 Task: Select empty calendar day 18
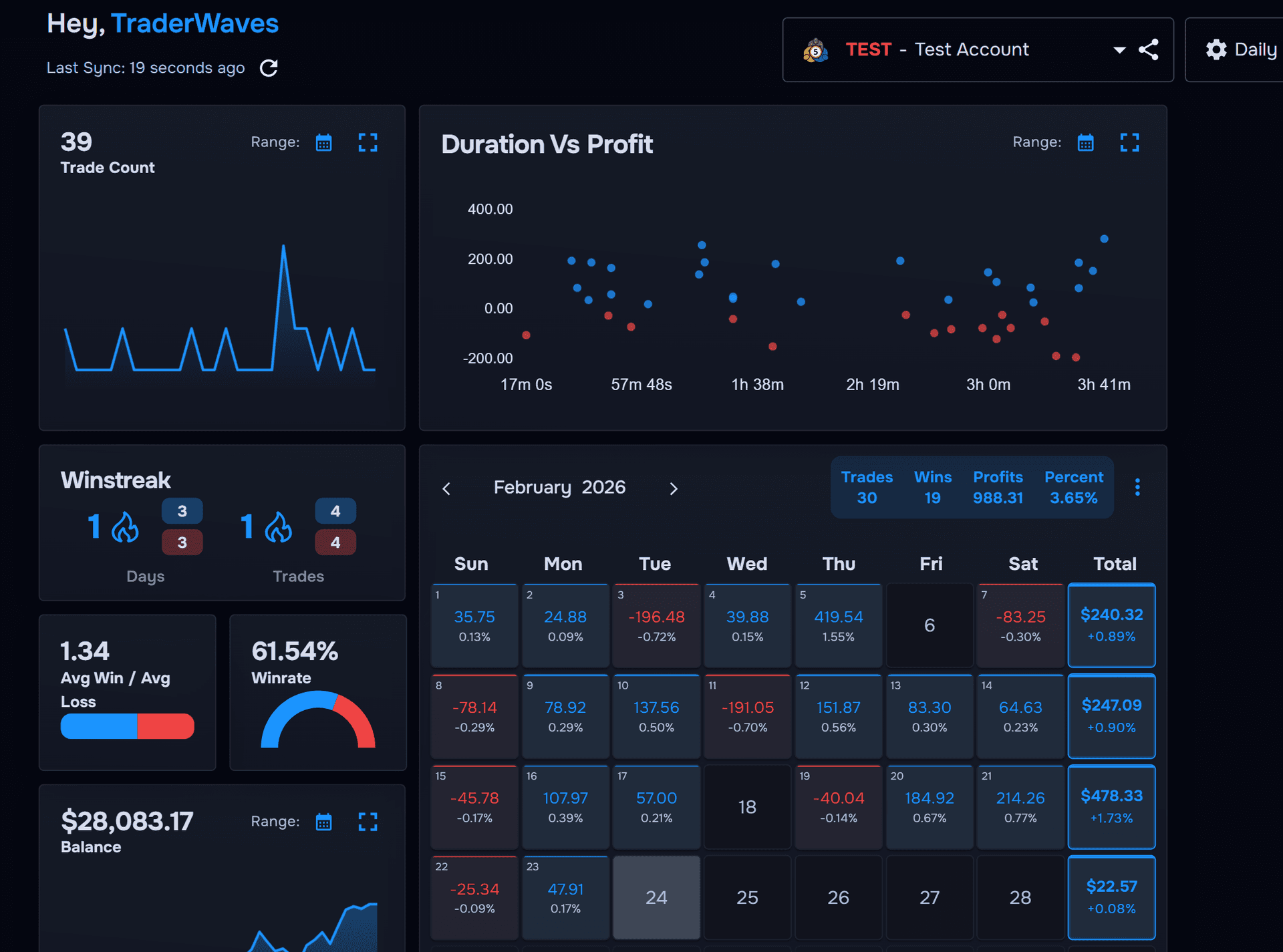point(747,807)
